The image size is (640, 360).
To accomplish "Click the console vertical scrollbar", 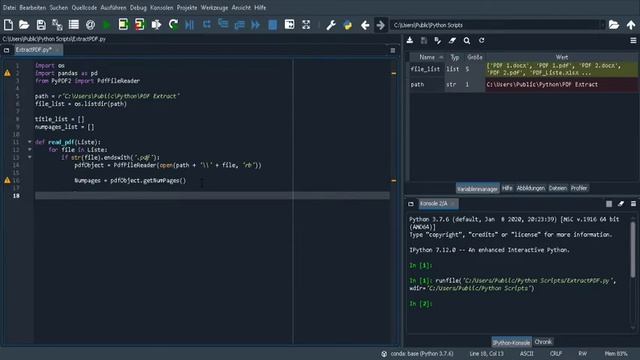I will [x=633, y=249].
